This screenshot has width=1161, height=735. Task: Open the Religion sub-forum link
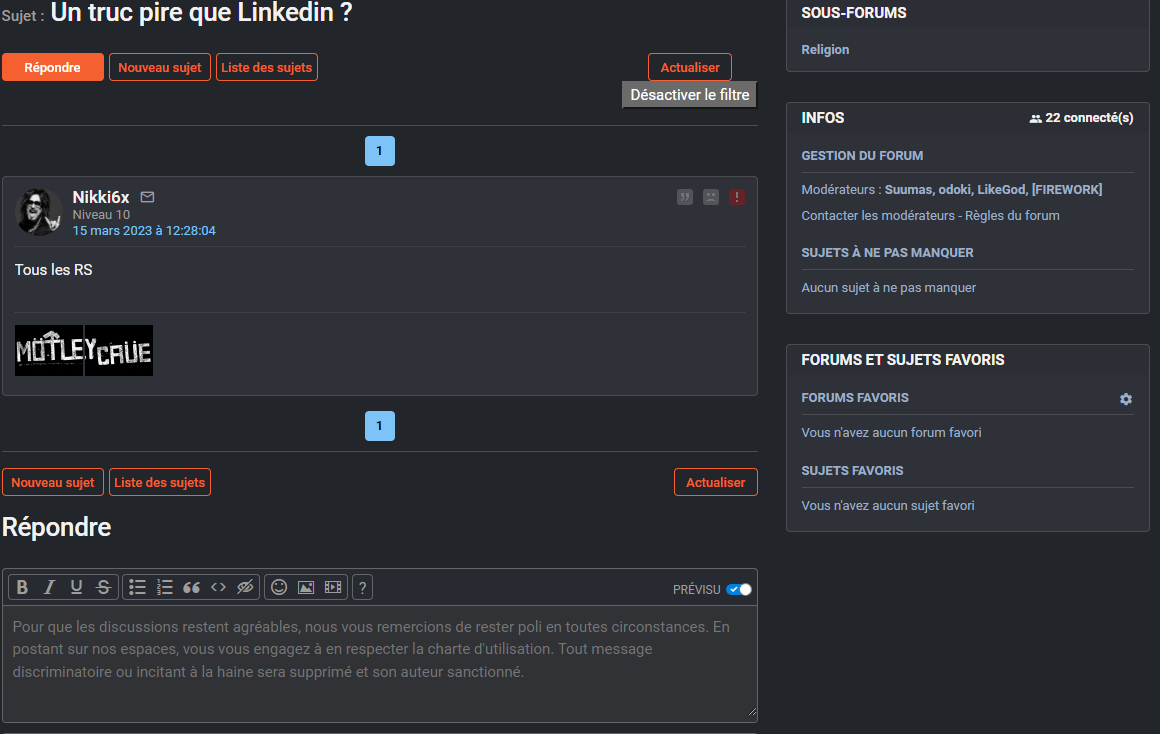coord(825,50)
